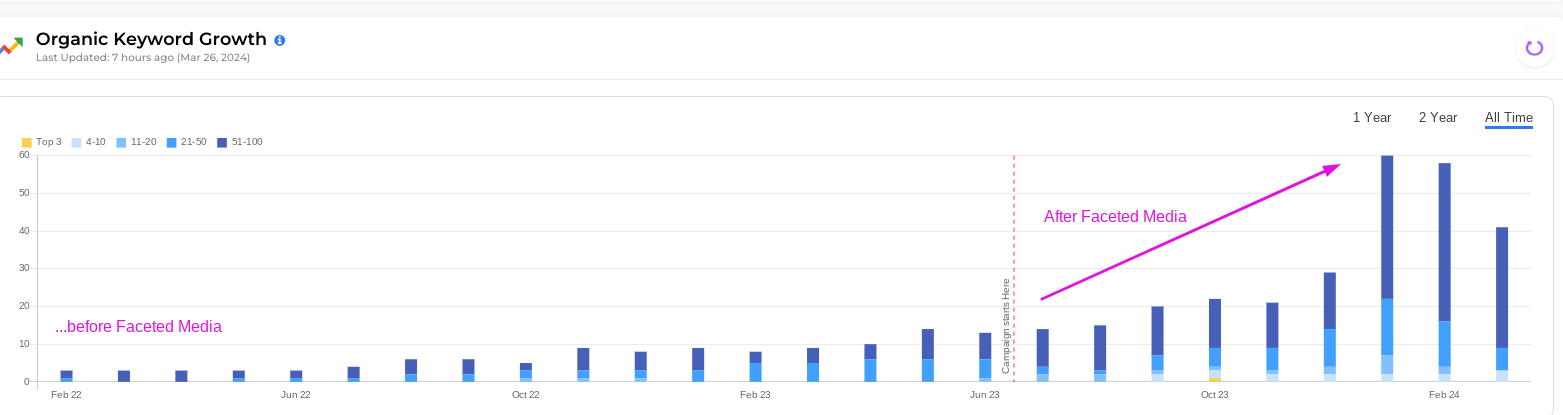Click the "...before Faceted Media" annotation text
This screenshot has height=415, width=1563.
tap(138, 326)
